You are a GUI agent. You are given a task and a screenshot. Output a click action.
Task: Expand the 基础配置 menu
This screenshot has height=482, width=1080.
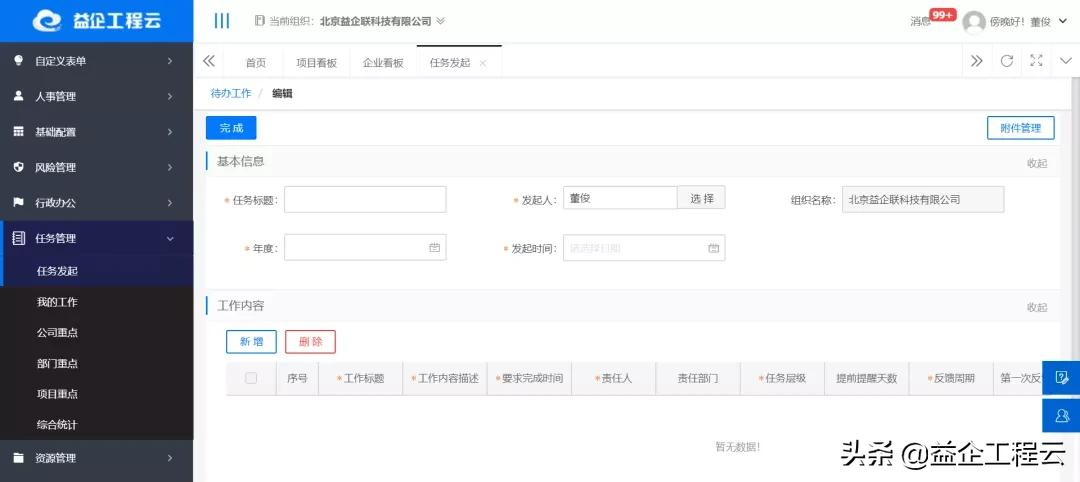pos(170,132)
